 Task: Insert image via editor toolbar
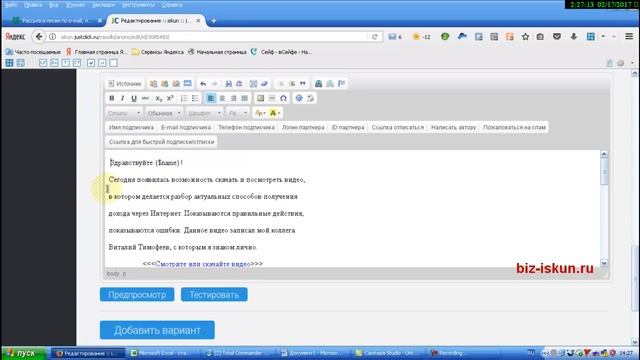(260, 98)
